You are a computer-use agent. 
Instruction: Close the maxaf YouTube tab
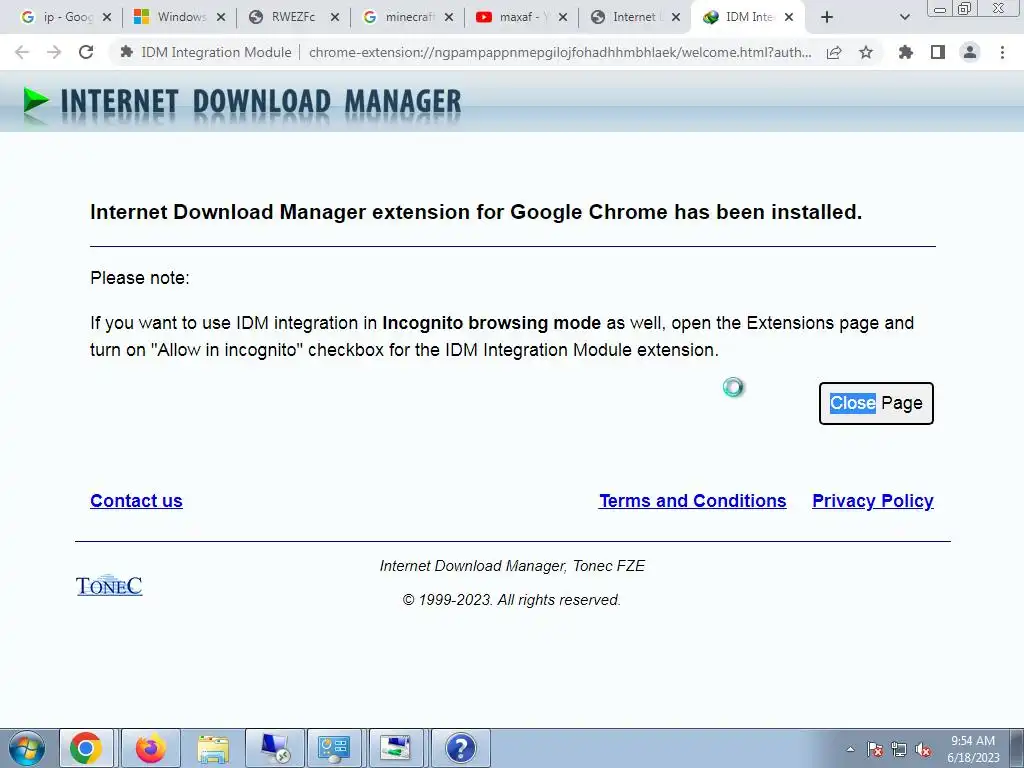(x=563, y=17)
